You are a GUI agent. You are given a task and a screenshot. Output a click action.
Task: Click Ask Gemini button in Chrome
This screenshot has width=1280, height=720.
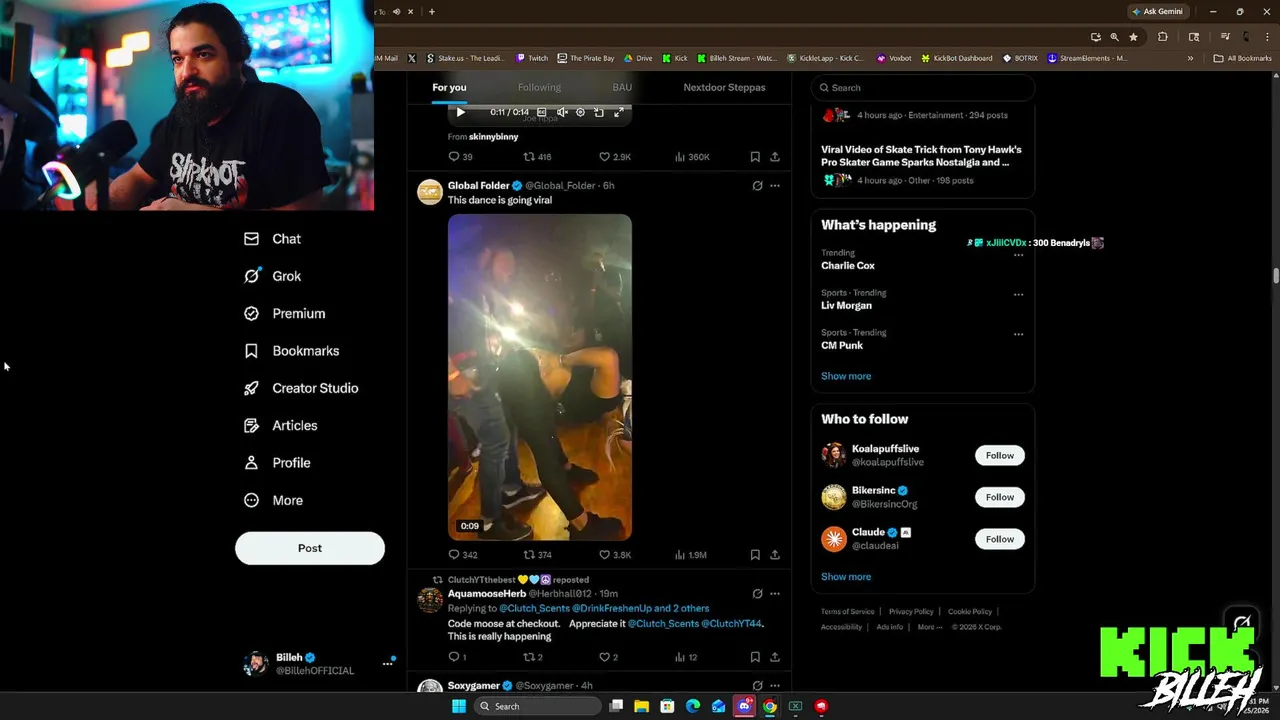click(1157, 11)
